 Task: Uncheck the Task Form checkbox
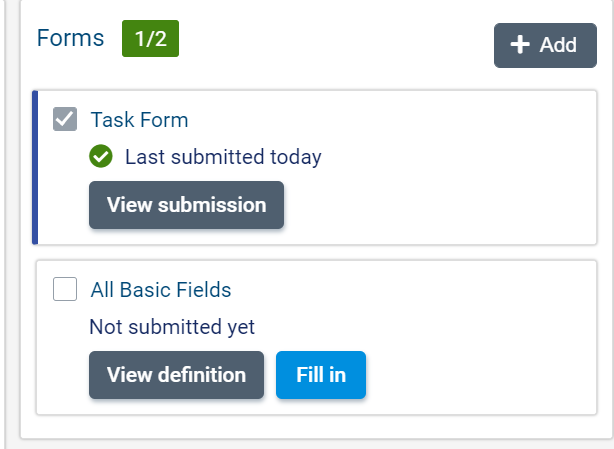(65, 120)
